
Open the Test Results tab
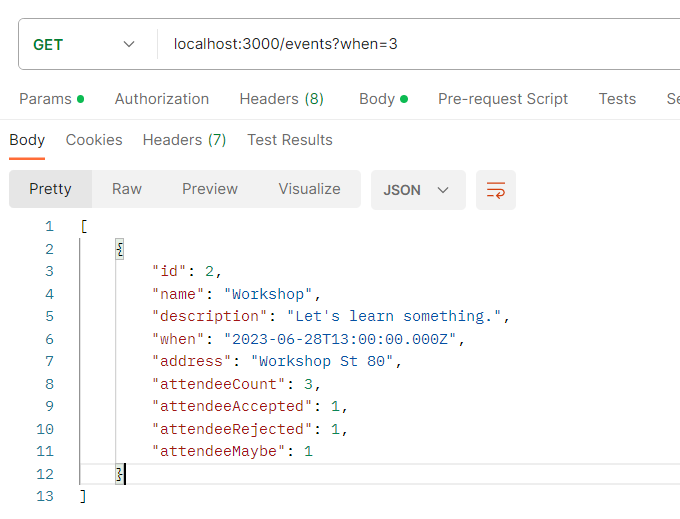tap(290, 140)
